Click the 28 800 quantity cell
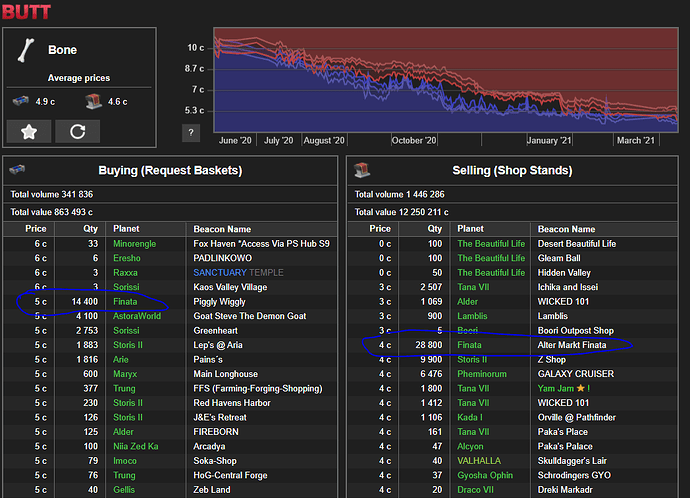690x498 pixels. [429, 345]
